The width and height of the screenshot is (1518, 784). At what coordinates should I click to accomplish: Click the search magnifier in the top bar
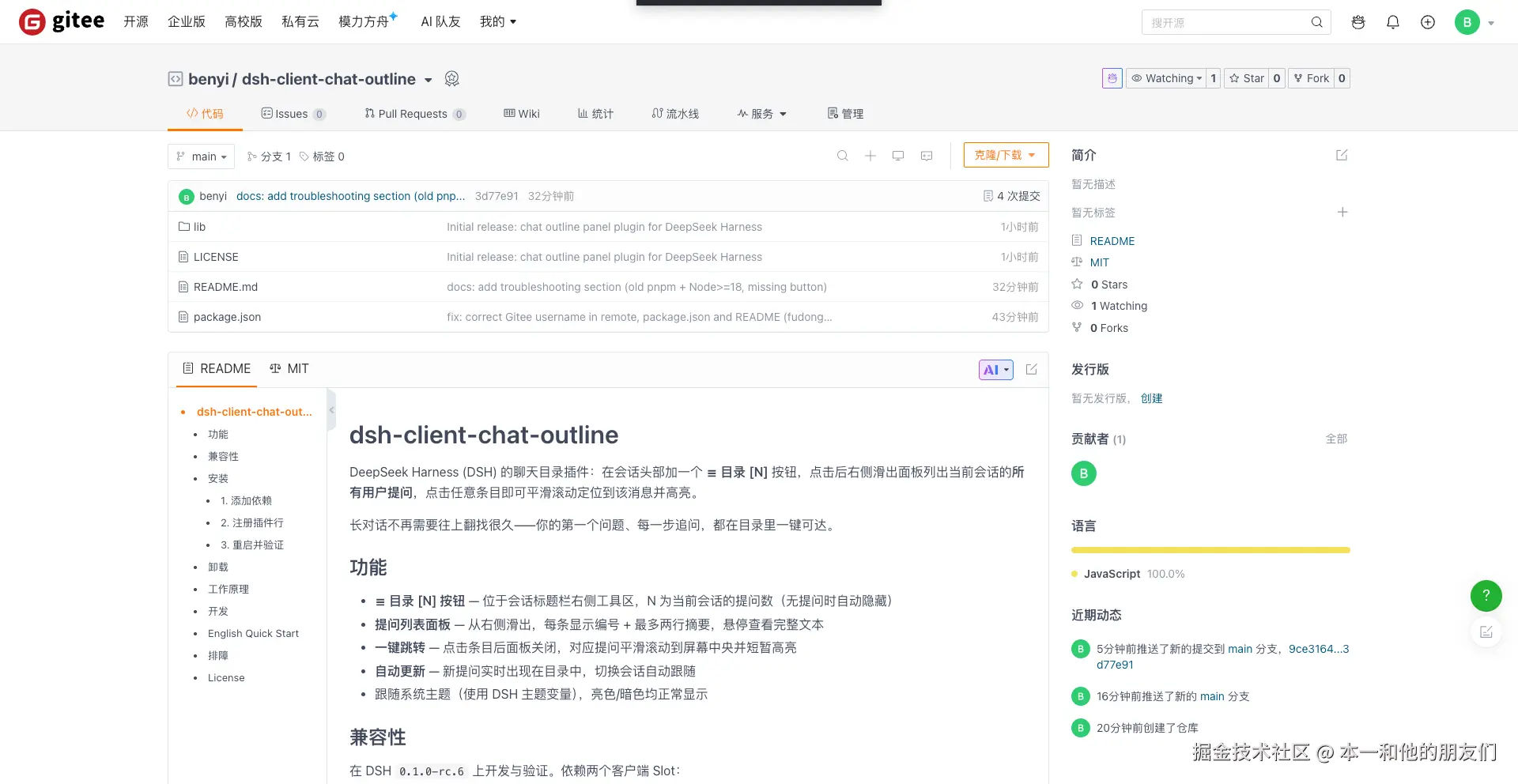tap(1316, 22)
